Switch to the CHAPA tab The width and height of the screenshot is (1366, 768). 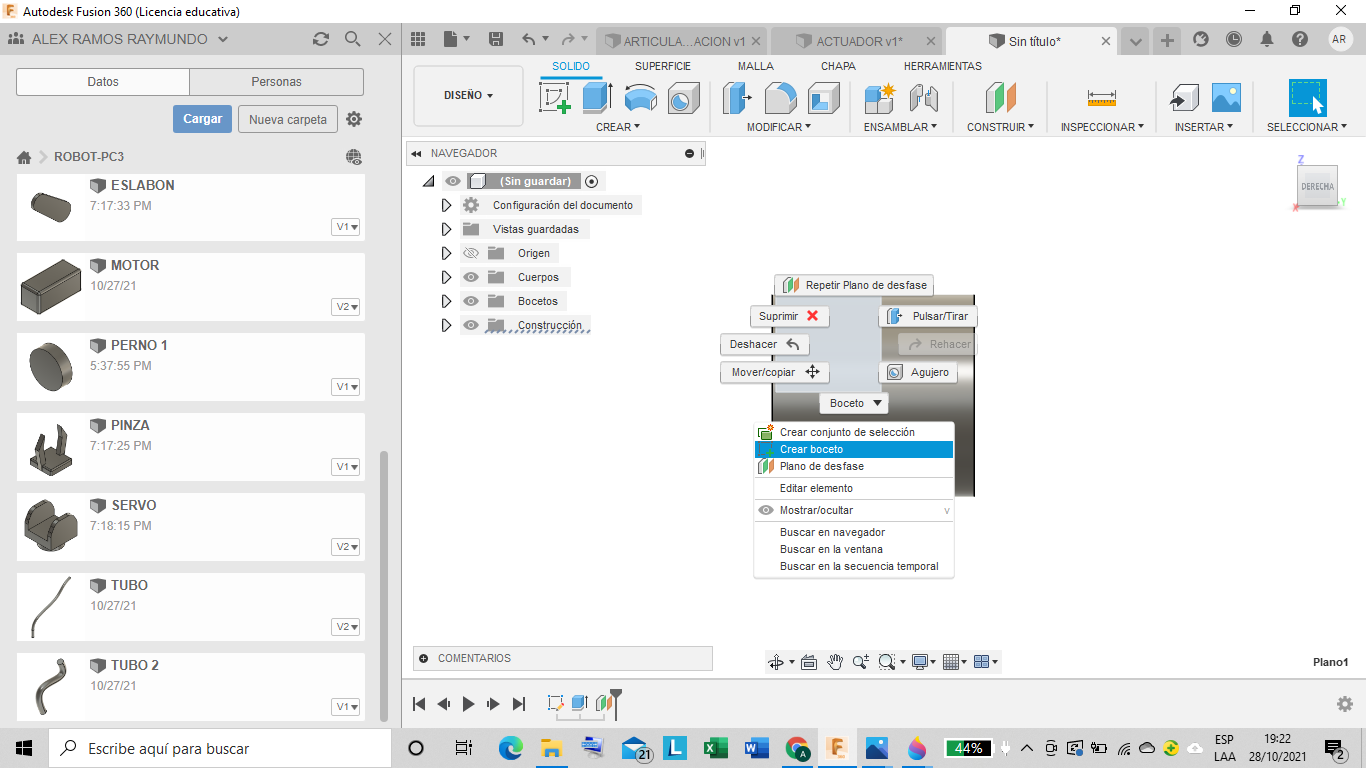click(838, 66)
